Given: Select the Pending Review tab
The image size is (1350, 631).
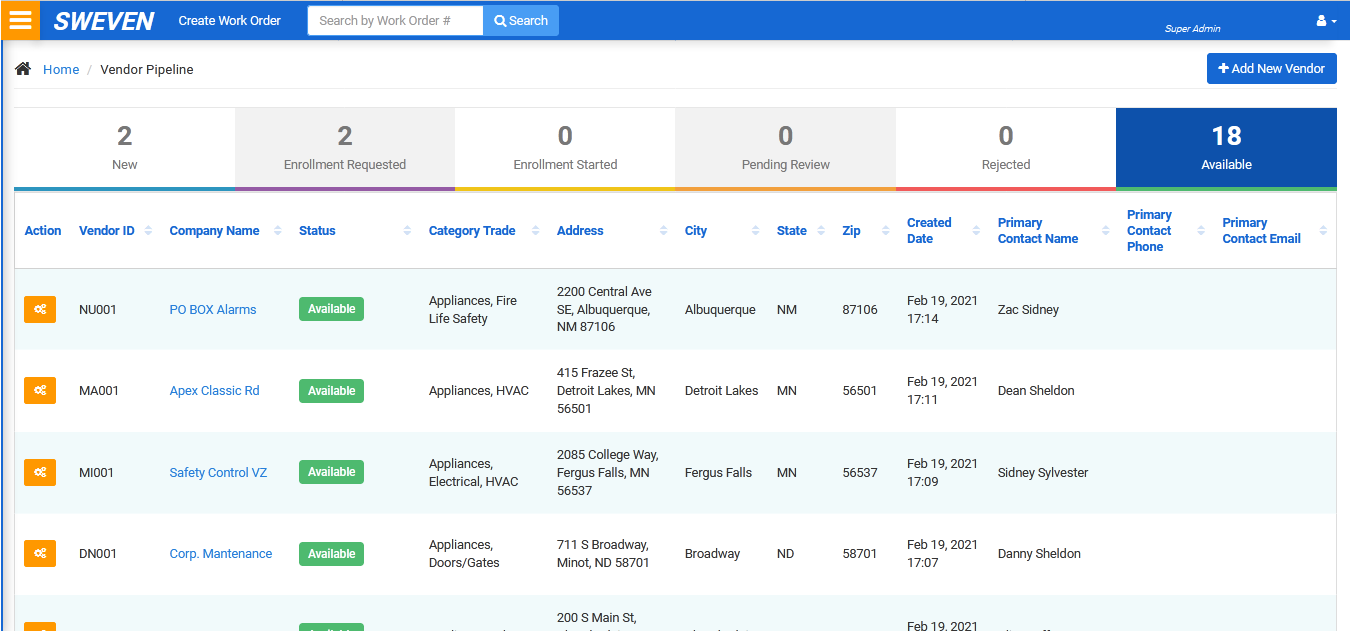Looking at the screenshot, I should [x=785, y=148].
